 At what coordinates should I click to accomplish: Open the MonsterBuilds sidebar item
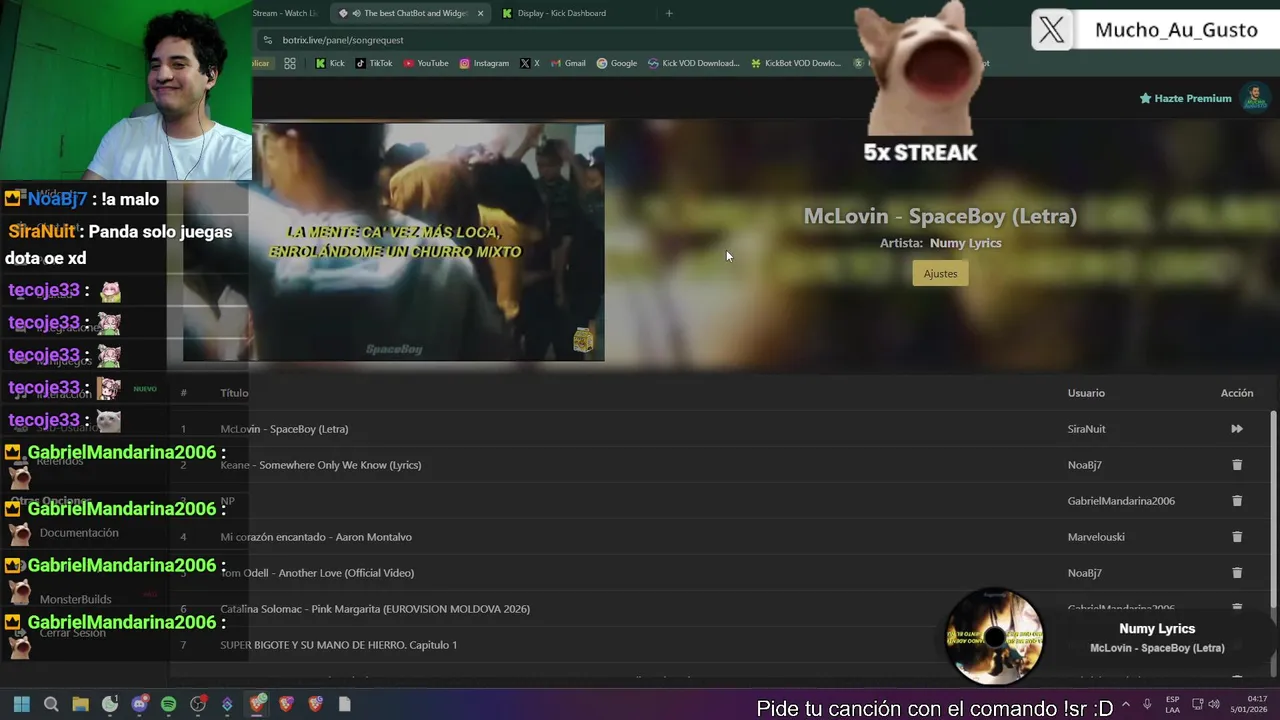(75, 599)
